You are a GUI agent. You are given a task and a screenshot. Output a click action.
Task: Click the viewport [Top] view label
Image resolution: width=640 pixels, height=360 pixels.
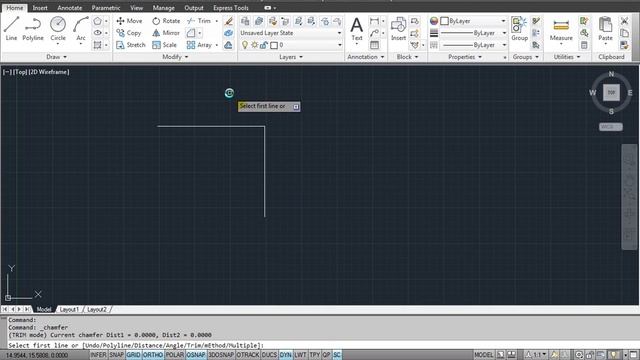20,72
